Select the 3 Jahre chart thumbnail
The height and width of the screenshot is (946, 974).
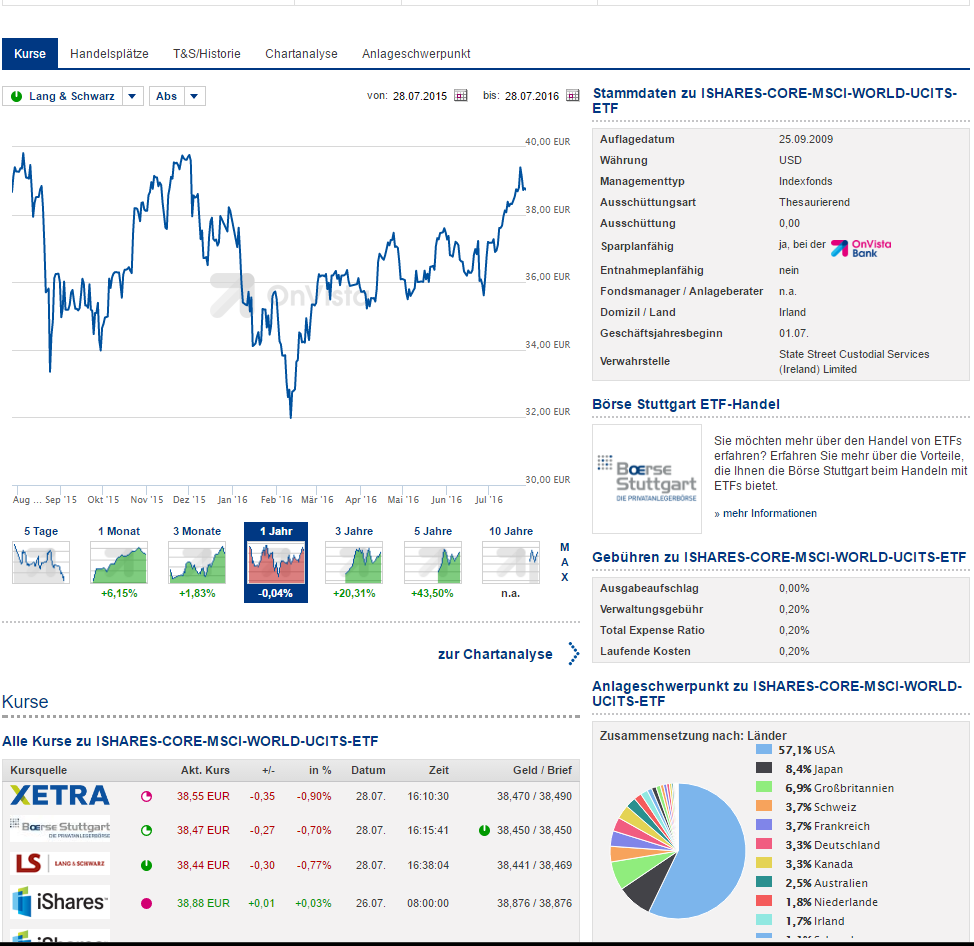[354, 563]
